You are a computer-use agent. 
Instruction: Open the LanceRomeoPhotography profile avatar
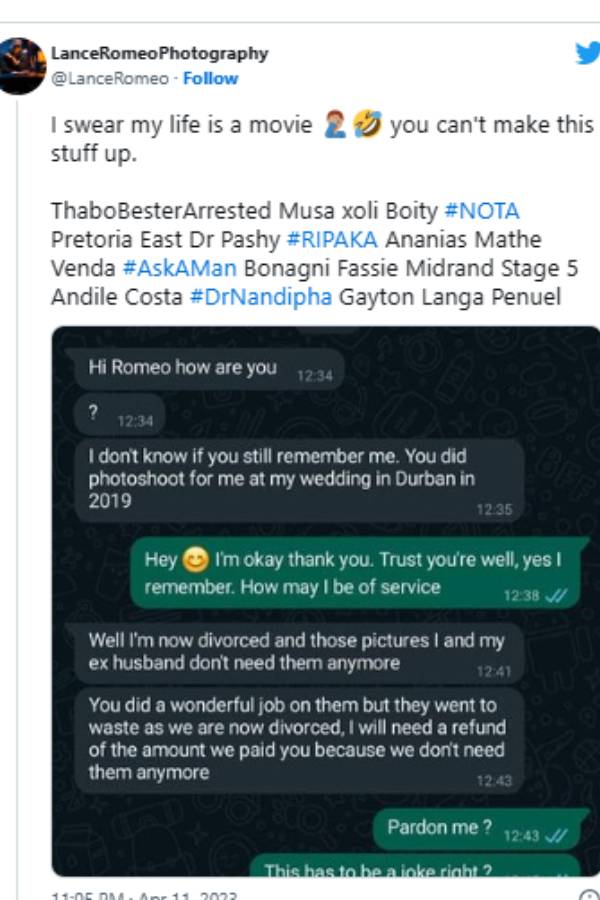coord(22,66)
